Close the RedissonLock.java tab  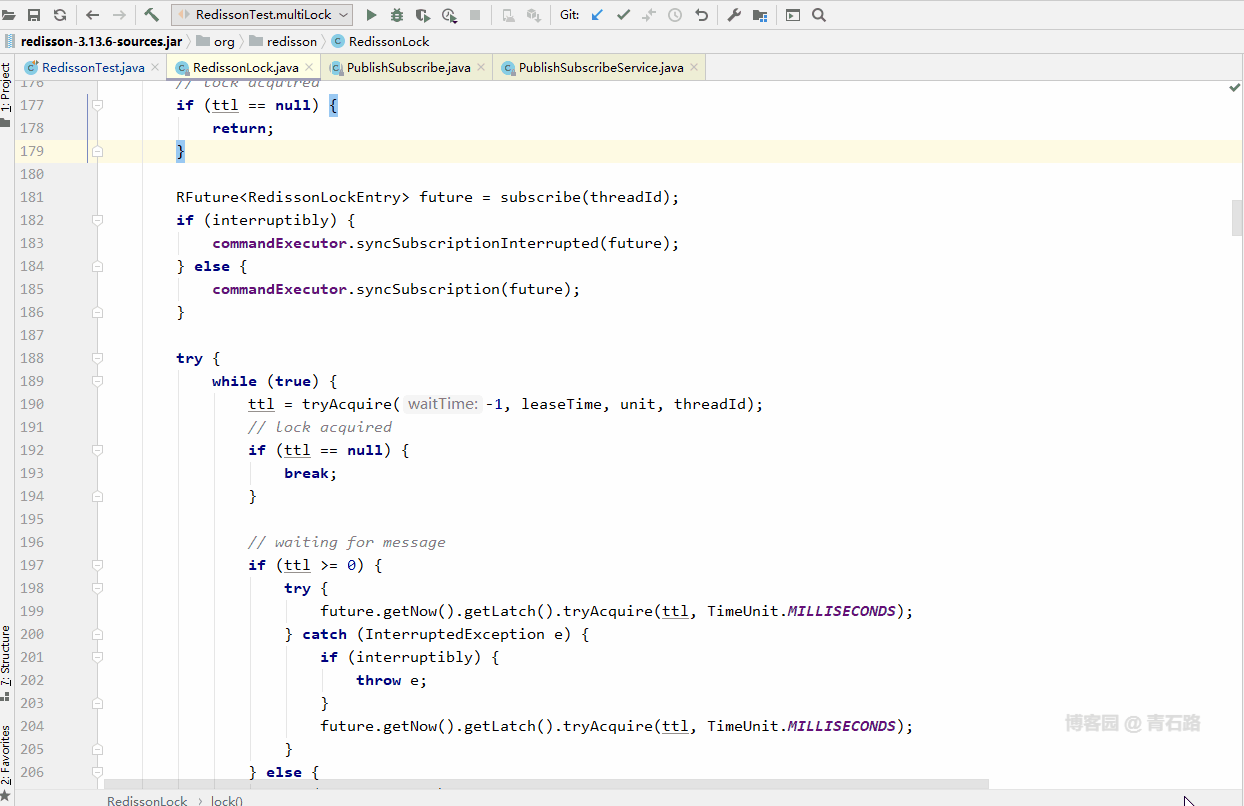(x=309, y=67)
